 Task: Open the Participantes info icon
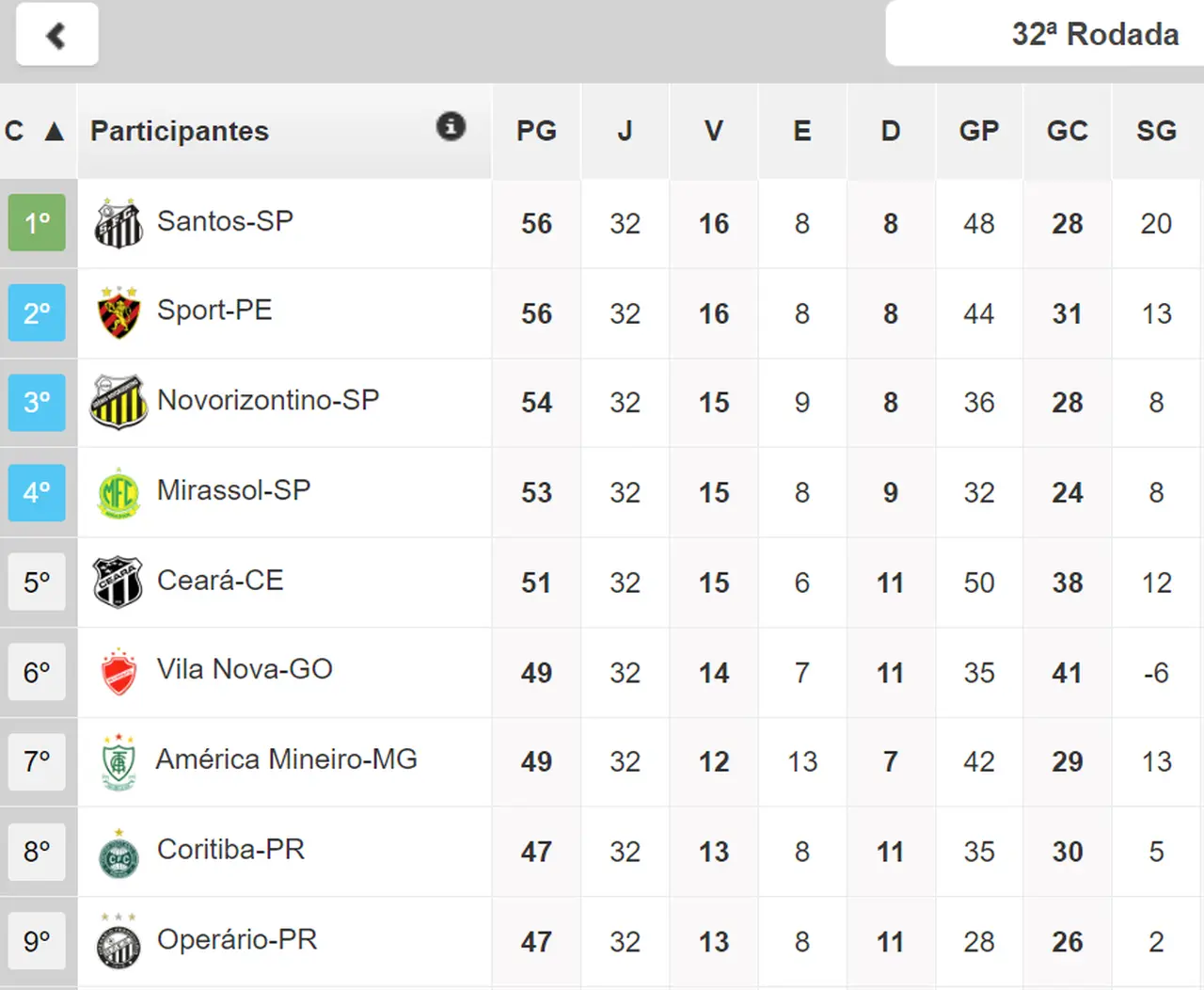click(x=451, y=126)
